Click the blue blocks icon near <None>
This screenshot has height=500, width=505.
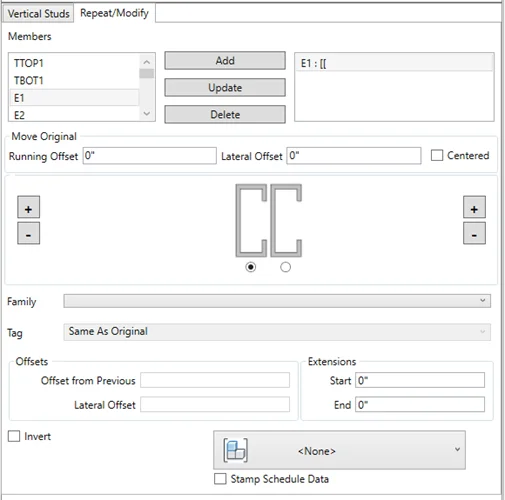tap(235, 450)
